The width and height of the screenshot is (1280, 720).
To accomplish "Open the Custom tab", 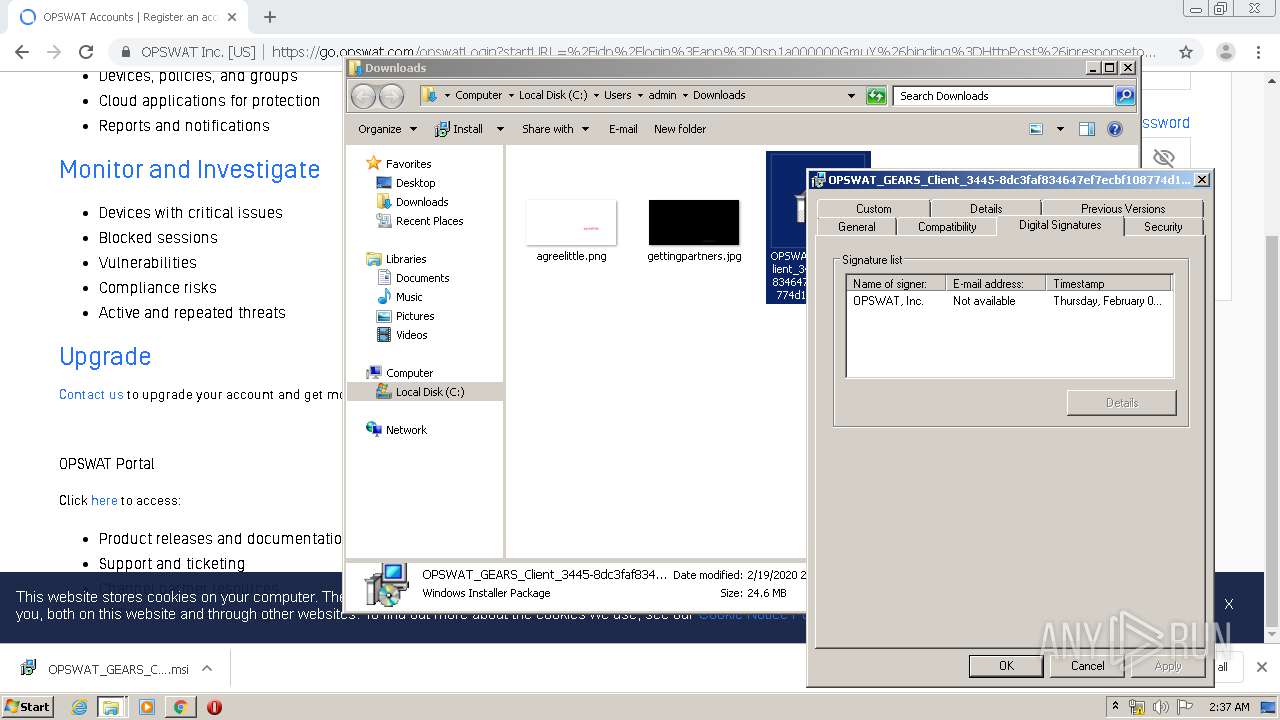I will (873, 209).
